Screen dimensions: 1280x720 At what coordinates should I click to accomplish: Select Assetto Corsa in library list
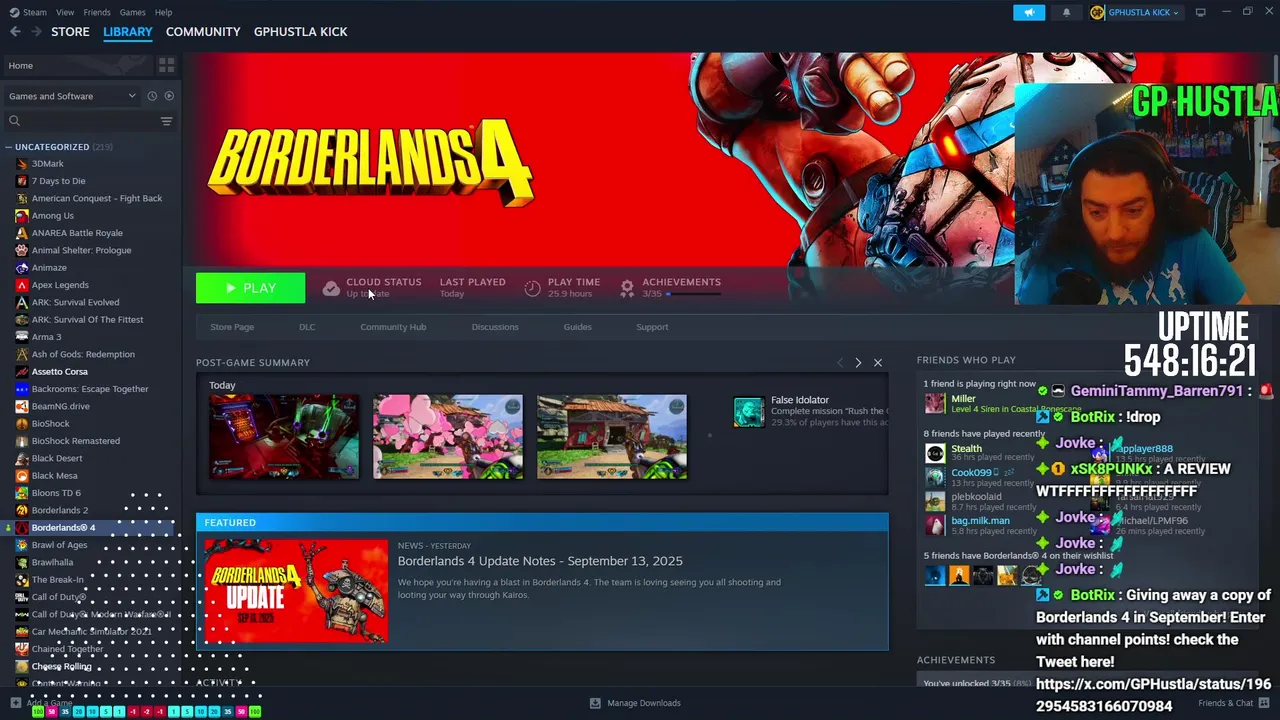tap(59, 372)
